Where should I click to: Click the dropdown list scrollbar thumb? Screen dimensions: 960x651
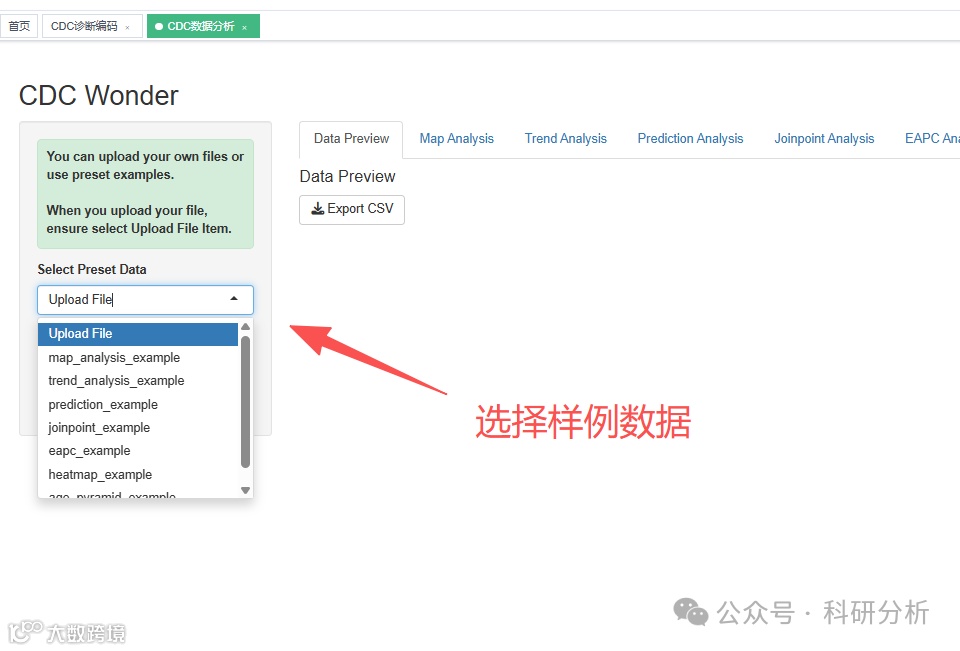tap(246, 402)
